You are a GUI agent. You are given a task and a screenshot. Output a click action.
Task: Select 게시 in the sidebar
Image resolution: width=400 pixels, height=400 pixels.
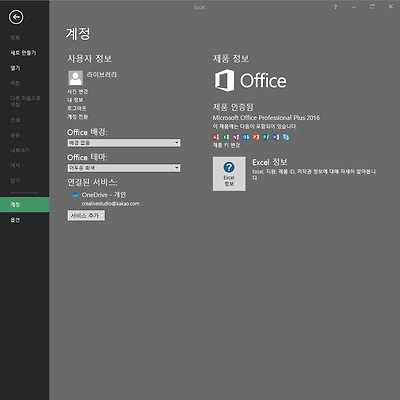pyautogui.click(x=15, y=165)
